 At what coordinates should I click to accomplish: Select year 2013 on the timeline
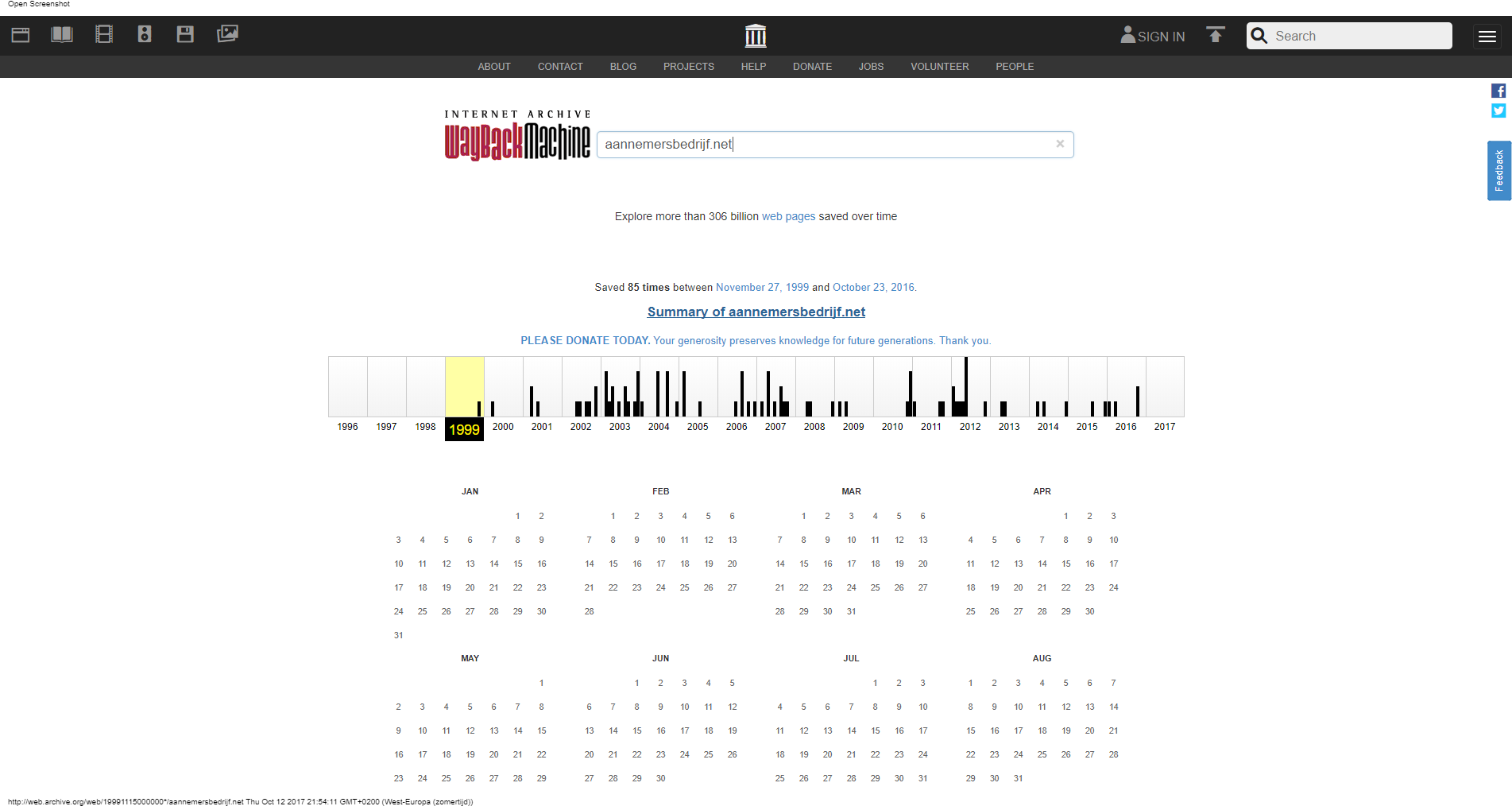pos(1009,427)
